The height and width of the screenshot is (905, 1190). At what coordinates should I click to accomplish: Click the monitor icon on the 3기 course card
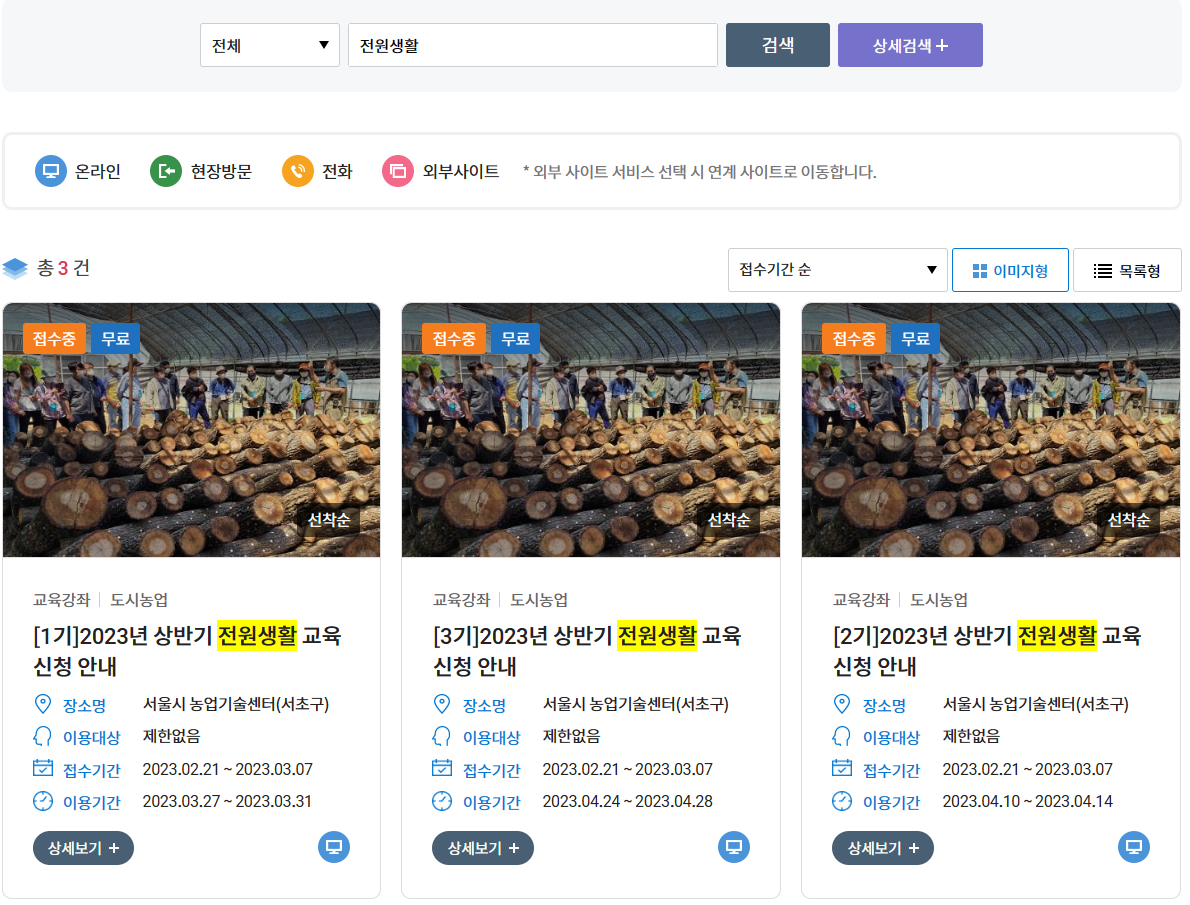(734, 847)
